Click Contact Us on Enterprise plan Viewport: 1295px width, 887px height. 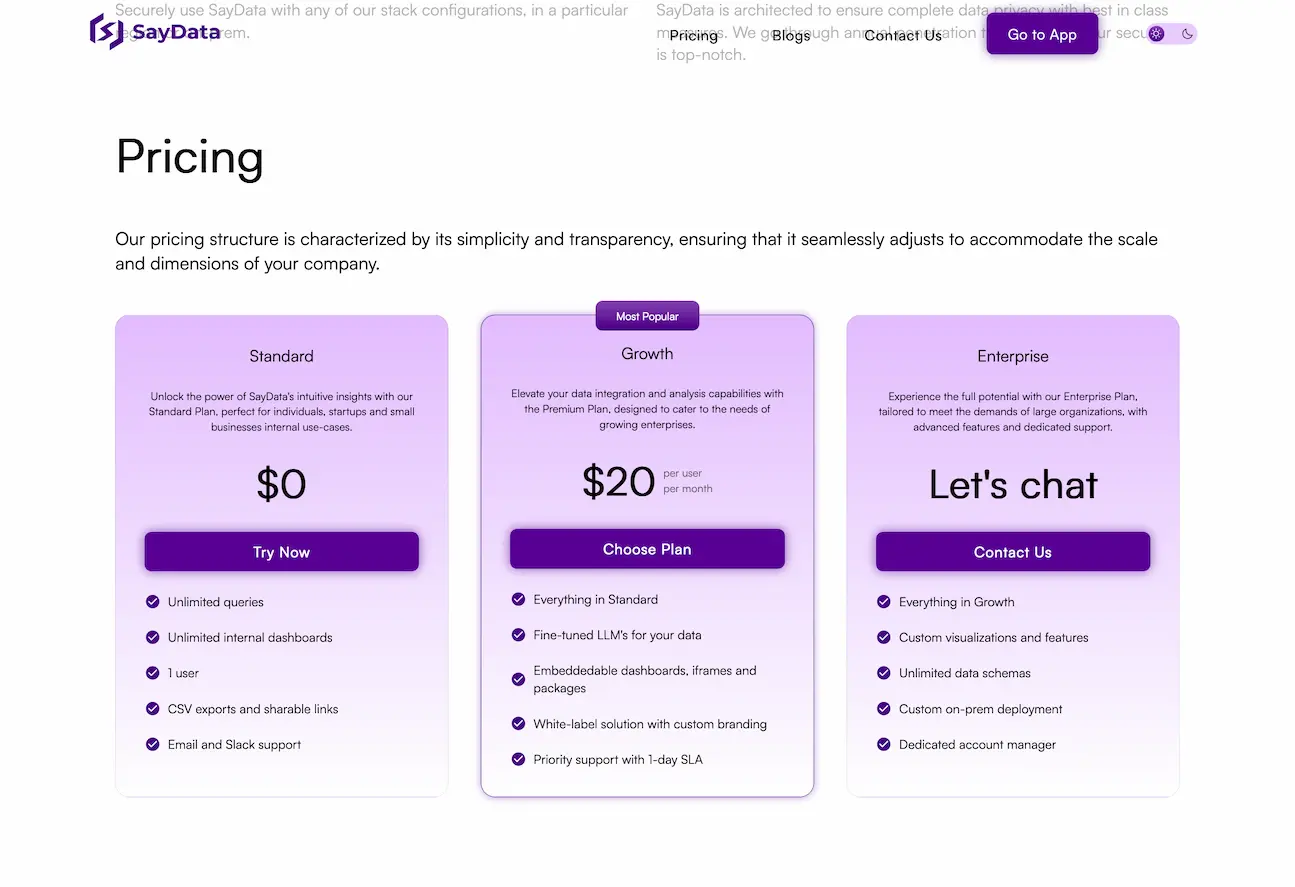click(1013, 552)
